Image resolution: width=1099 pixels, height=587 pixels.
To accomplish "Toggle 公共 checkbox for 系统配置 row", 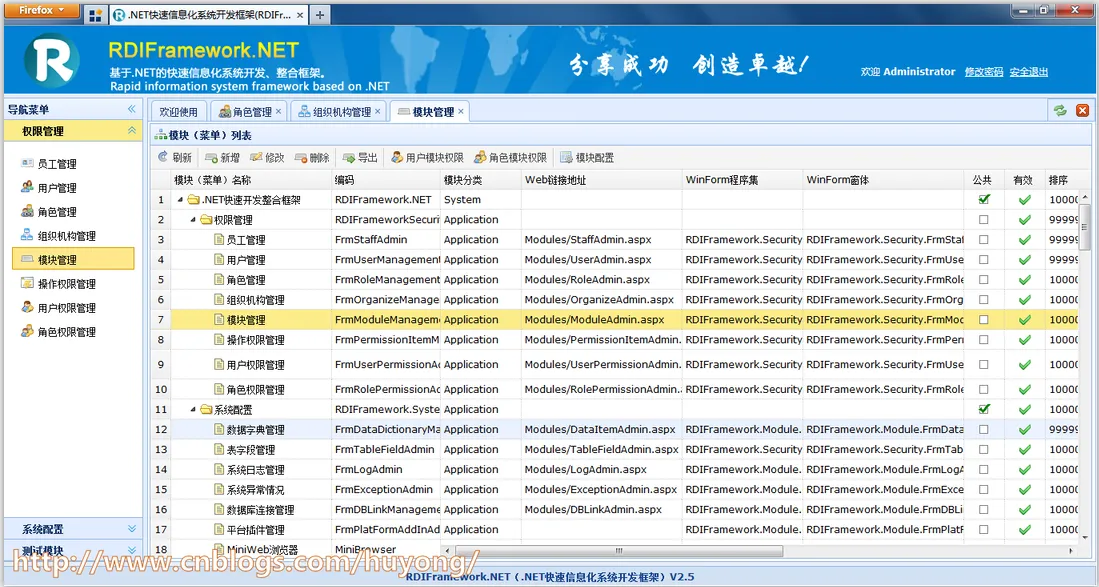I will (x=984, y=409).
